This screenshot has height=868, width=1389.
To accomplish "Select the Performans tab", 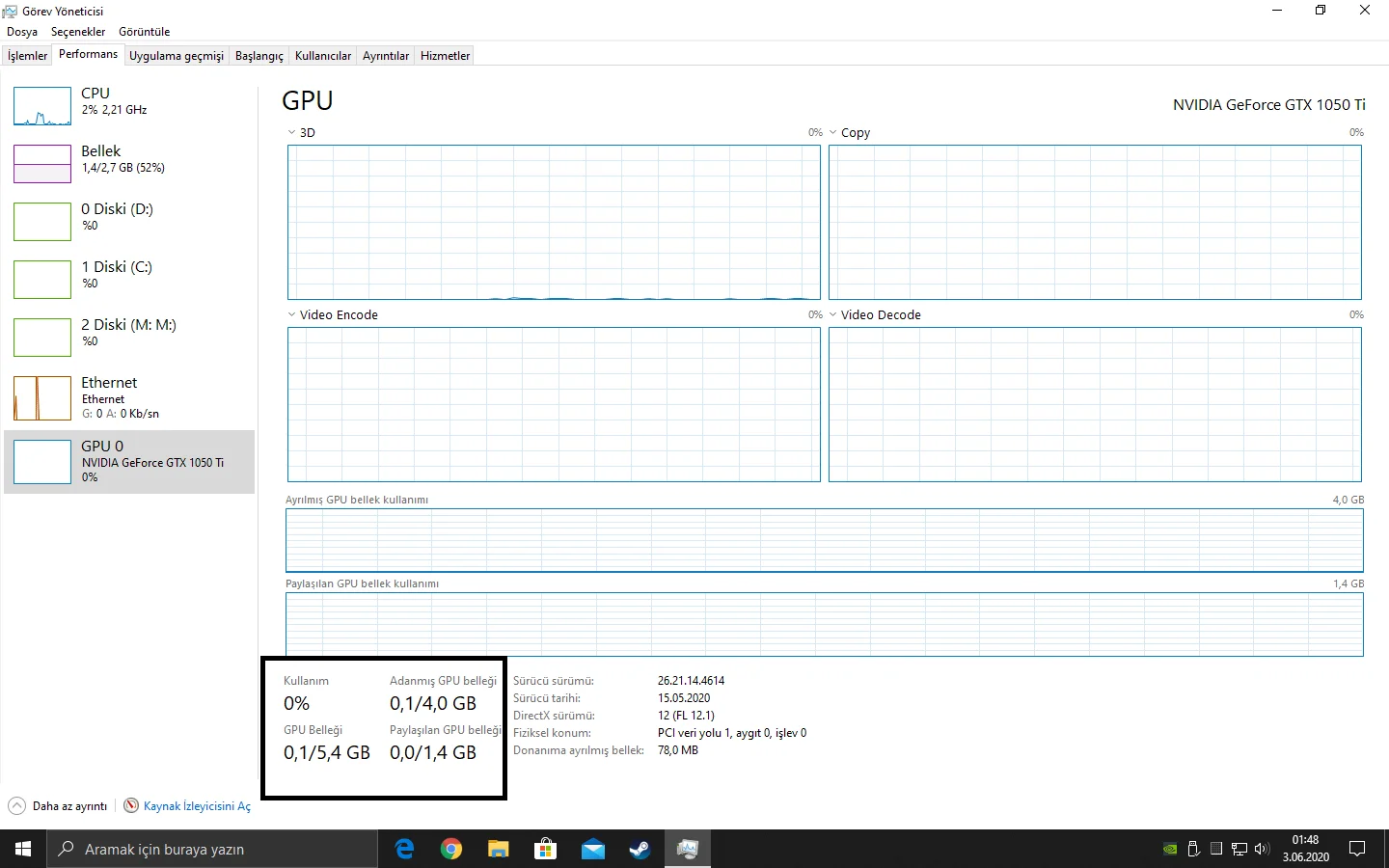I will pyautogui.click(x=88, y=54).
